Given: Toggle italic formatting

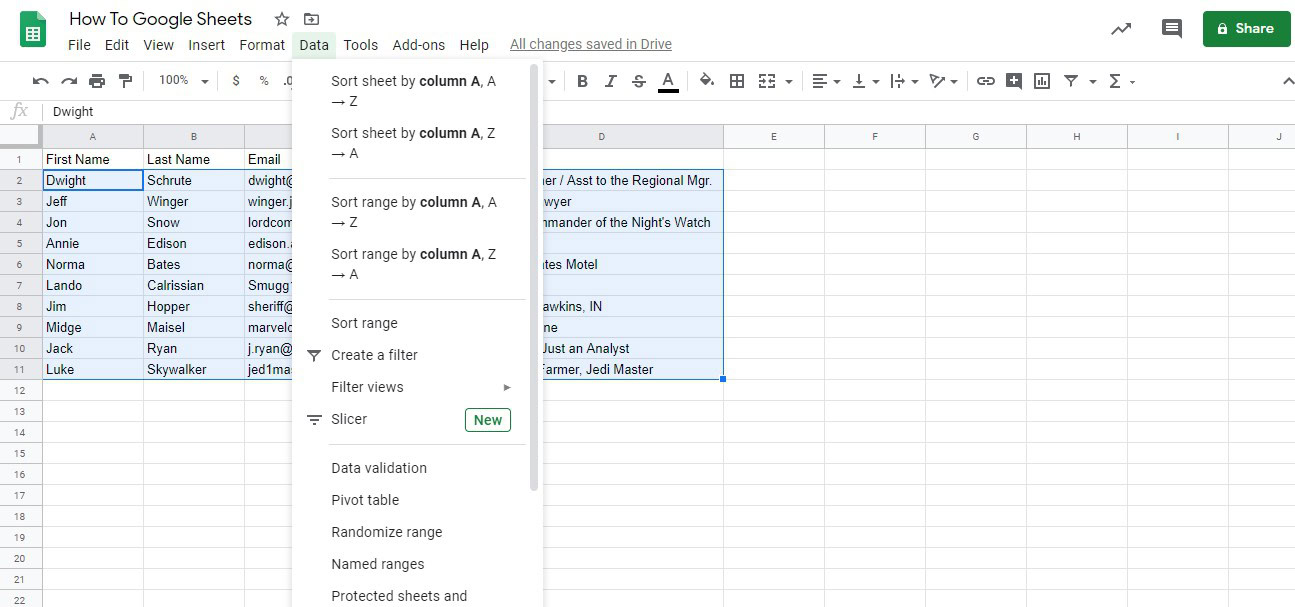Looking at the screenshot, I should pyautogui.click(x=610, y=81).
